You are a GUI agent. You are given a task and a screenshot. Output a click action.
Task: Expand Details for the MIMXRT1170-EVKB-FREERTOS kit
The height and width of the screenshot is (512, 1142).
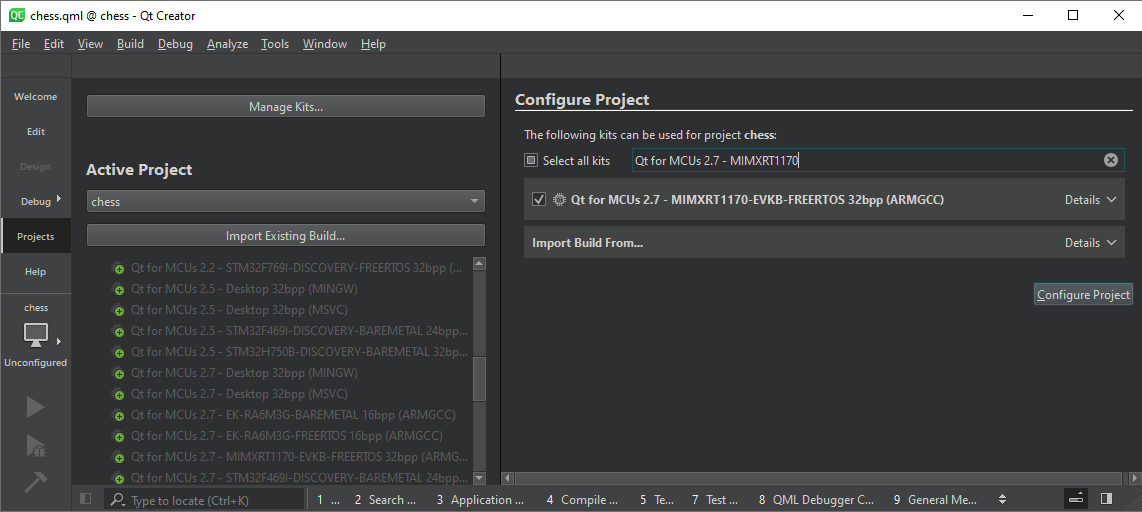[x=1090, y=200]
